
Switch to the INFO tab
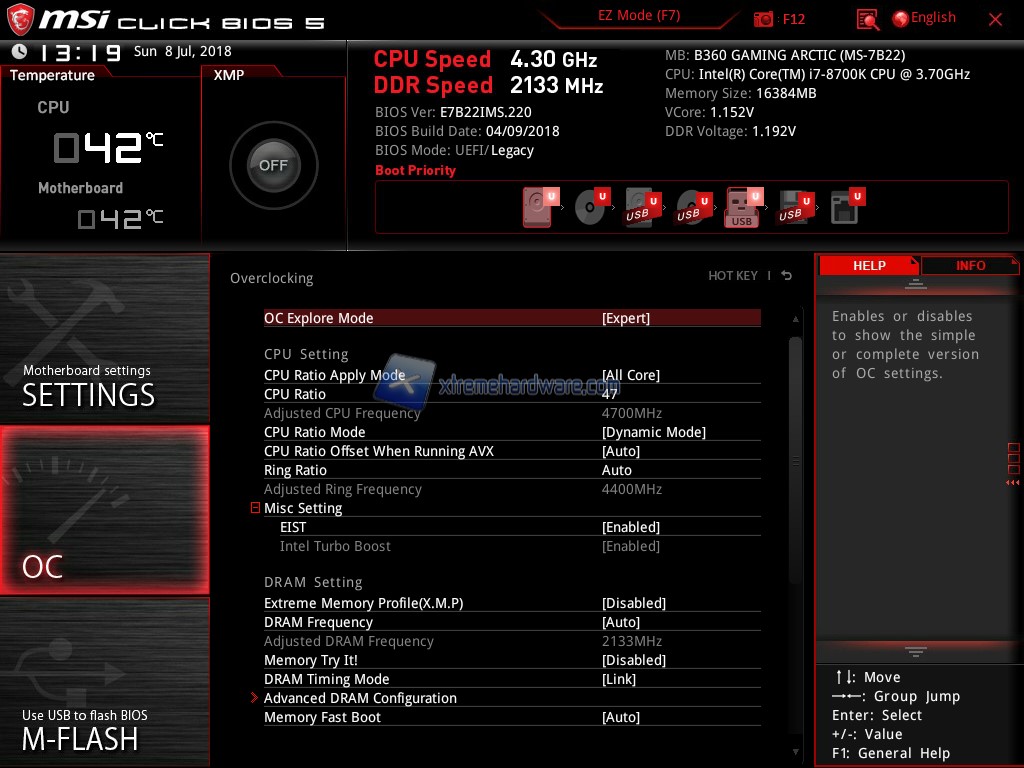coord(969,265)
